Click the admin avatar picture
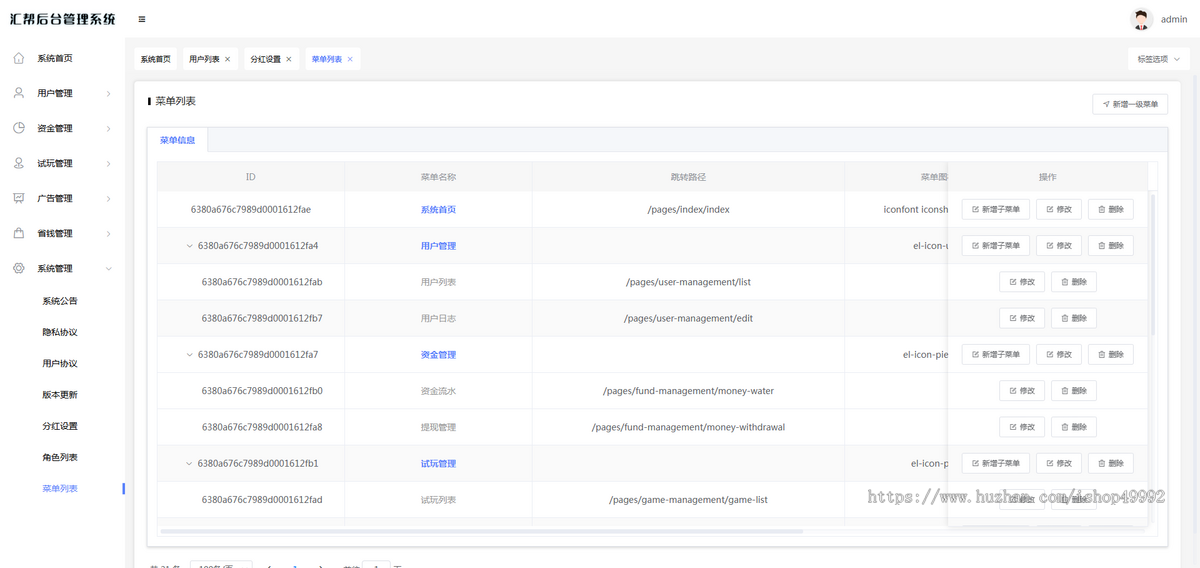The width and height of the screenshot is (1200, 568). (1141, 19)
